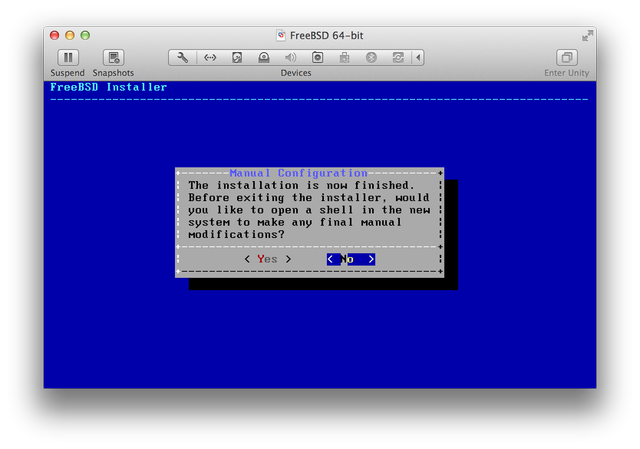Click the camera device icon
640x449 pixels.
coord(318,58)
